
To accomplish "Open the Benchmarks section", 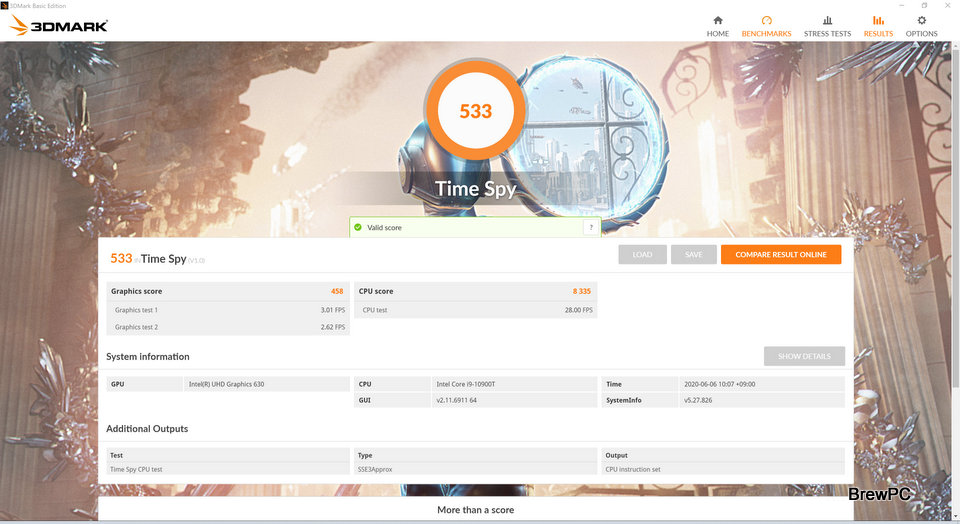I will click(x=766, y=26).
